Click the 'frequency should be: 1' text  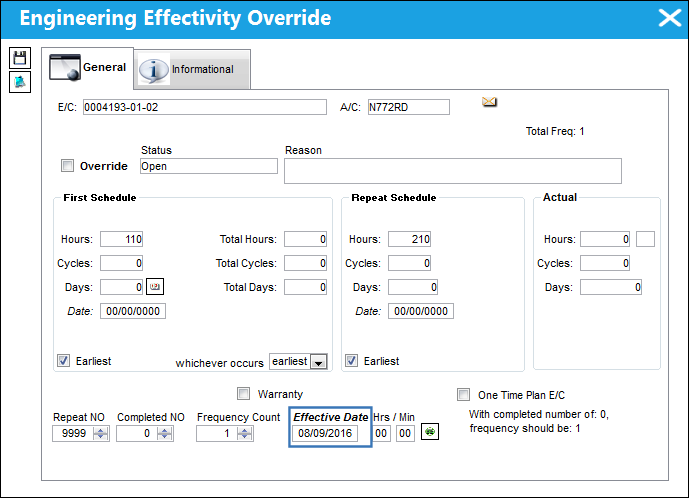pos(525,429)
